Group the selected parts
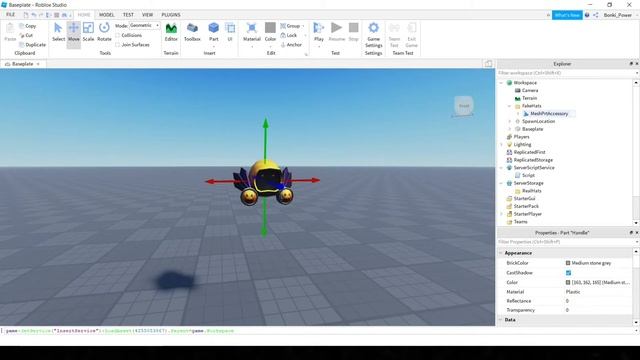The height and width of the screenshot is (360, 640). (291, 26)
